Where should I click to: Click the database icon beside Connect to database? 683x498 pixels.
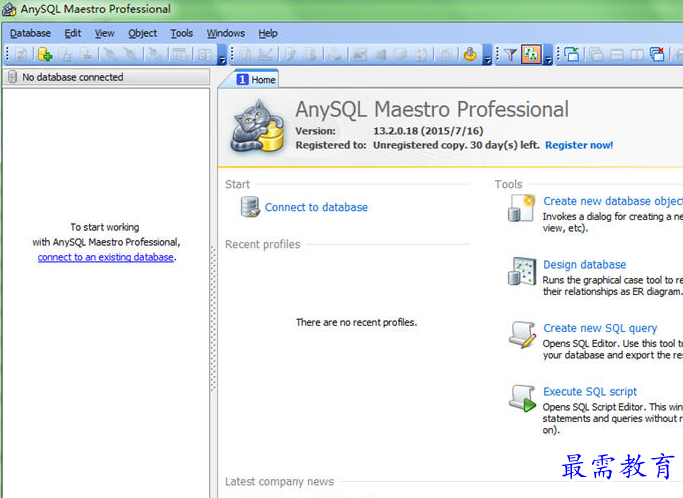250,207
